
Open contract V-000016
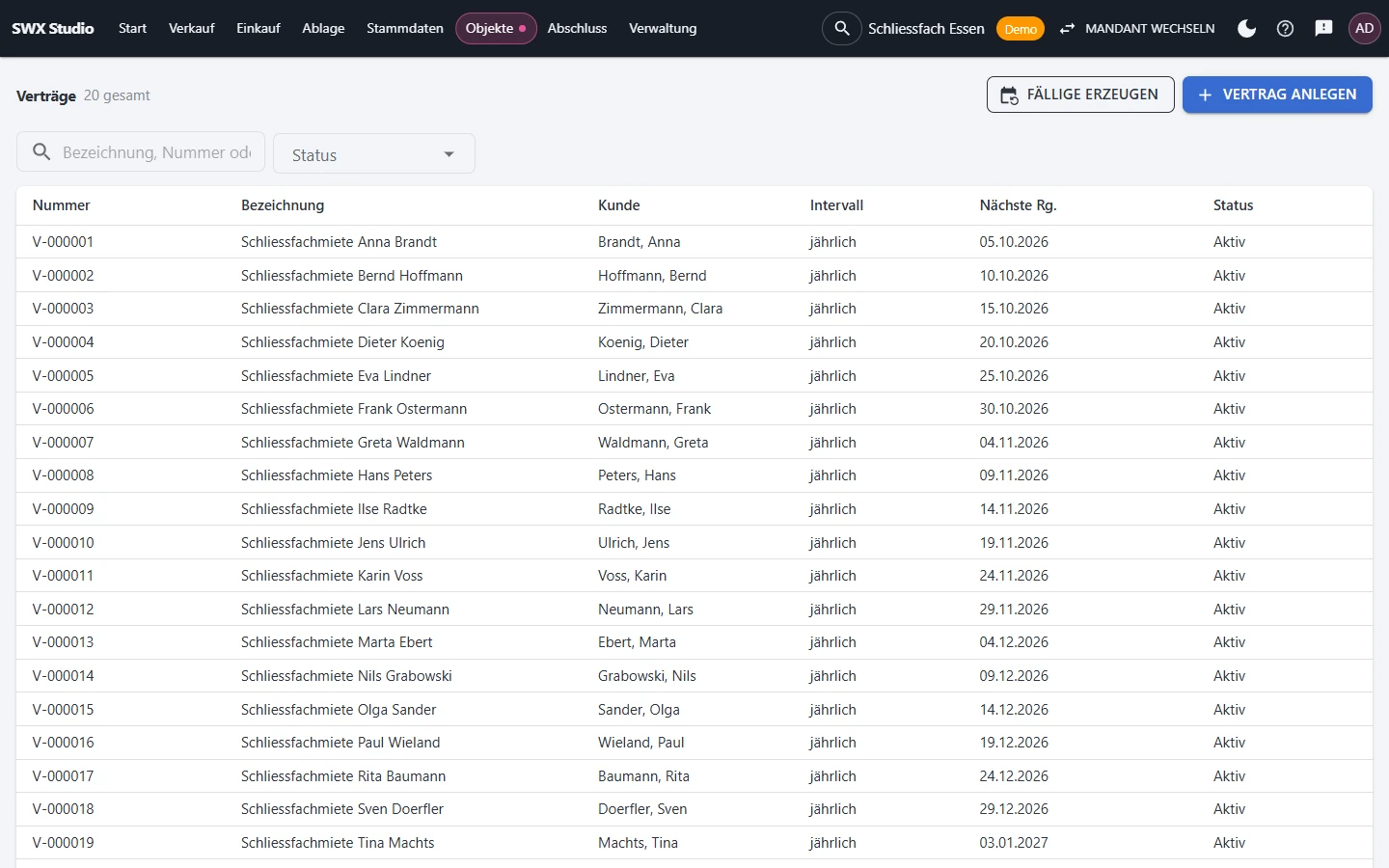pyautogui.click(x=63, y=743)
